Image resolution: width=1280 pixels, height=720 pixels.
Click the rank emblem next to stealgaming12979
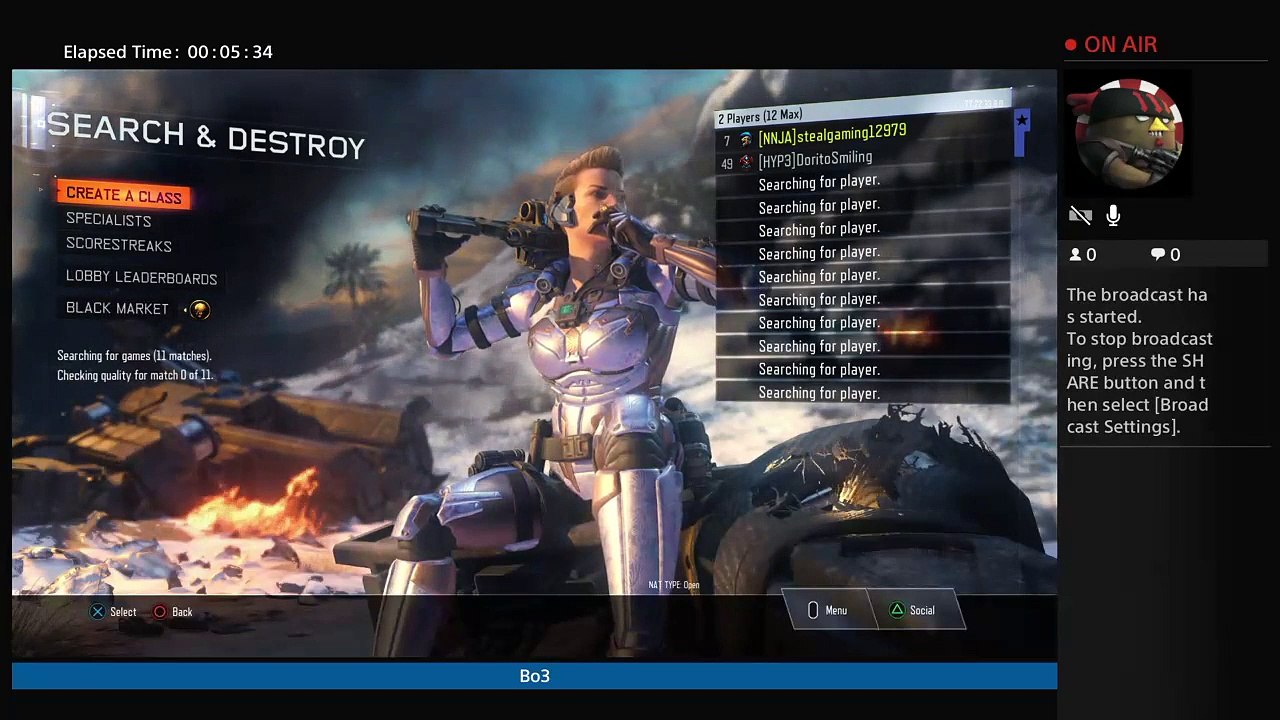[746, 139]
